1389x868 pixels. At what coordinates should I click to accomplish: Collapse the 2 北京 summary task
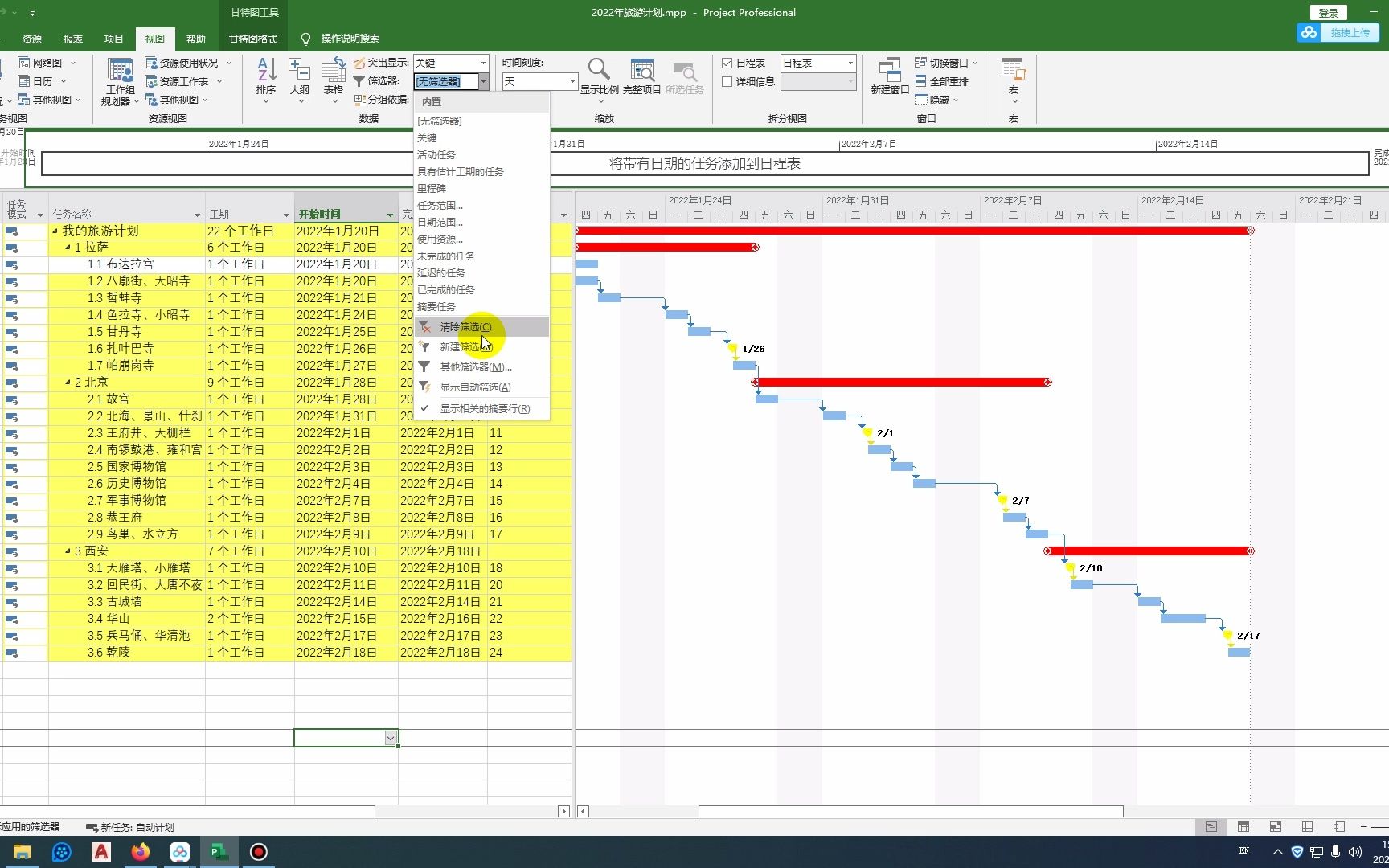click(68, 383)
